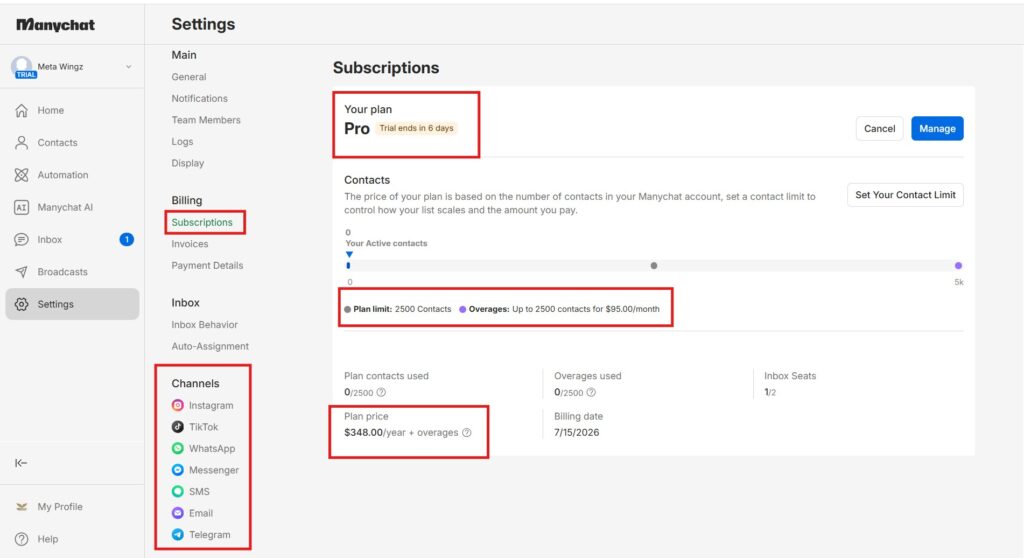This screenshot has width=1024, height=558.
Task: Open Inbox Behavior settings
Action: [x=204, y=325]
